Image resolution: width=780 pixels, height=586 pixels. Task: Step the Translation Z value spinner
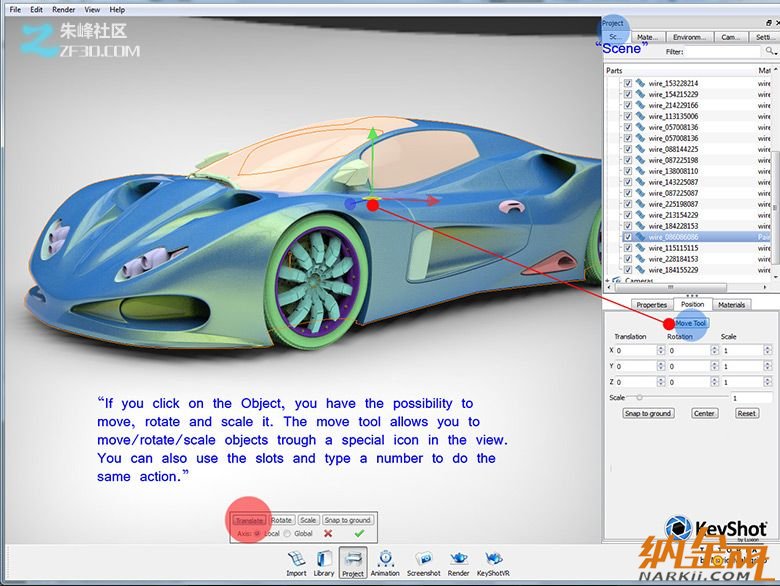tap(661, 382)
